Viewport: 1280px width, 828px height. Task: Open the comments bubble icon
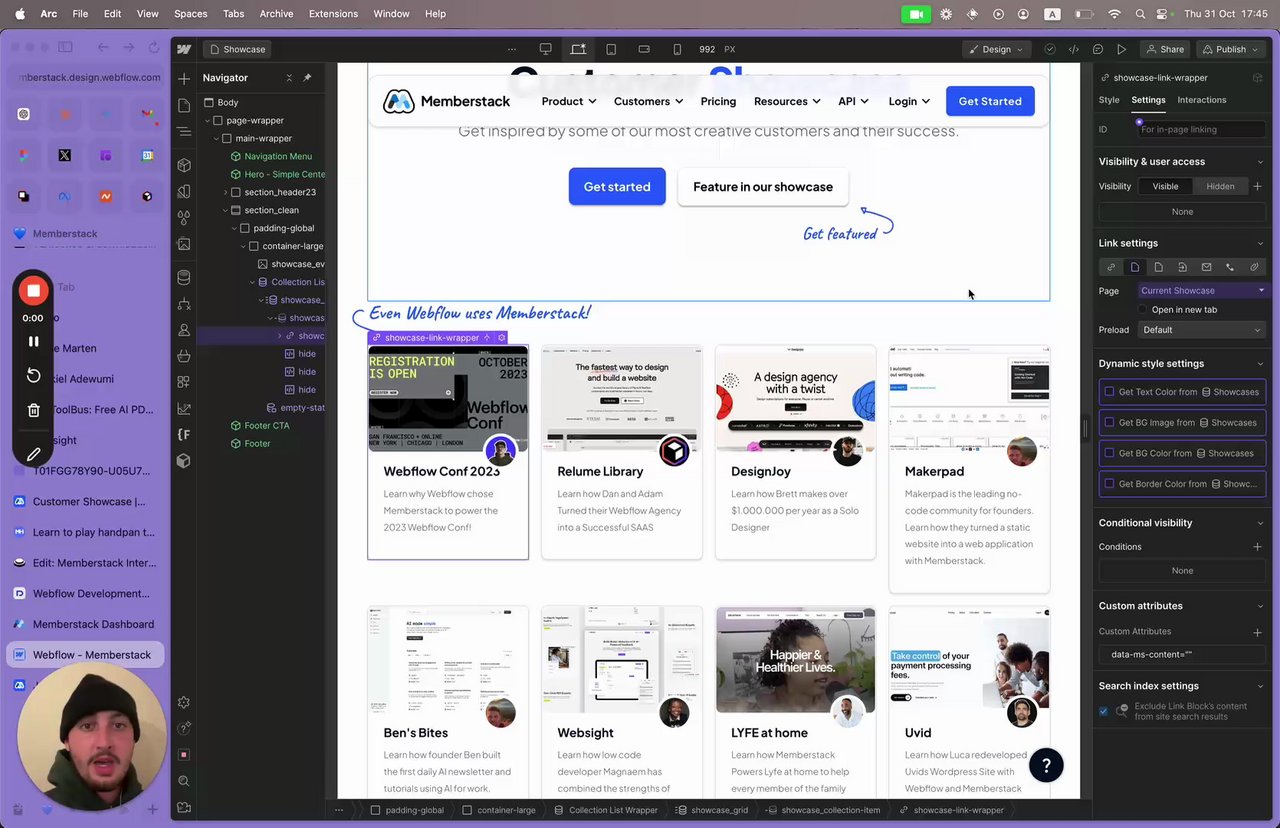point(1097,49)
